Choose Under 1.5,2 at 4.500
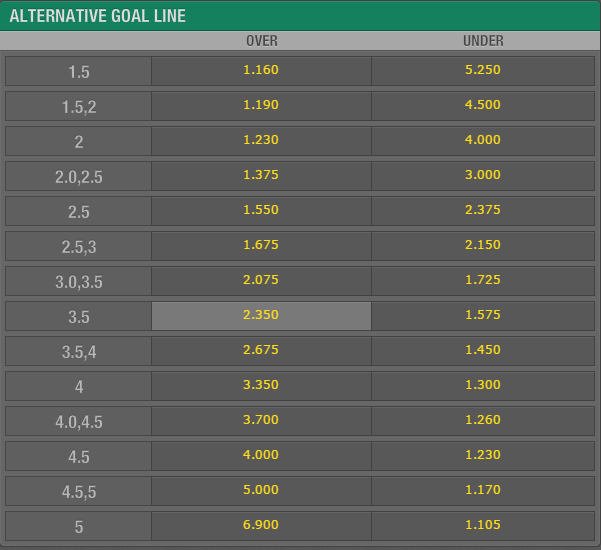Viewport: 601px width, 550px height. point(483,106)
